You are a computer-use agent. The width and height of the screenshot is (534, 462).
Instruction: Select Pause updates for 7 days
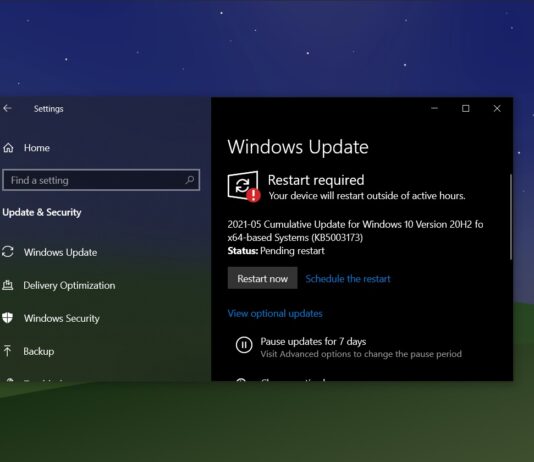(x=313, y=341)
